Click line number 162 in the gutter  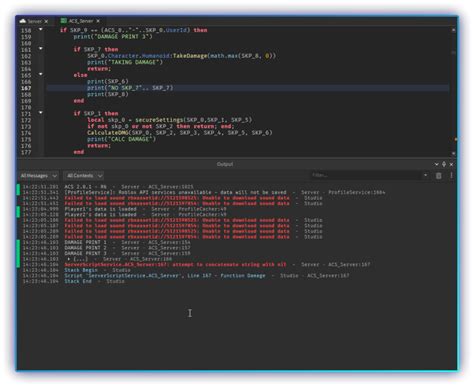coord(26,56)
